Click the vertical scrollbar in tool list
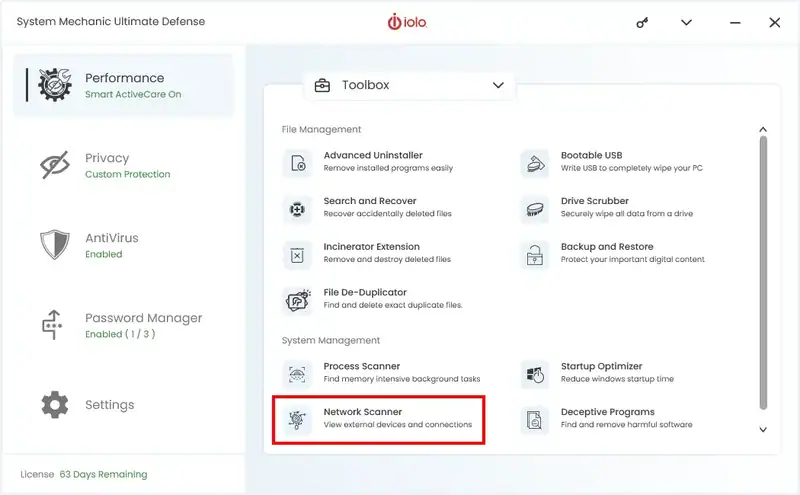The image size is (800, 495). pos(763,270)
